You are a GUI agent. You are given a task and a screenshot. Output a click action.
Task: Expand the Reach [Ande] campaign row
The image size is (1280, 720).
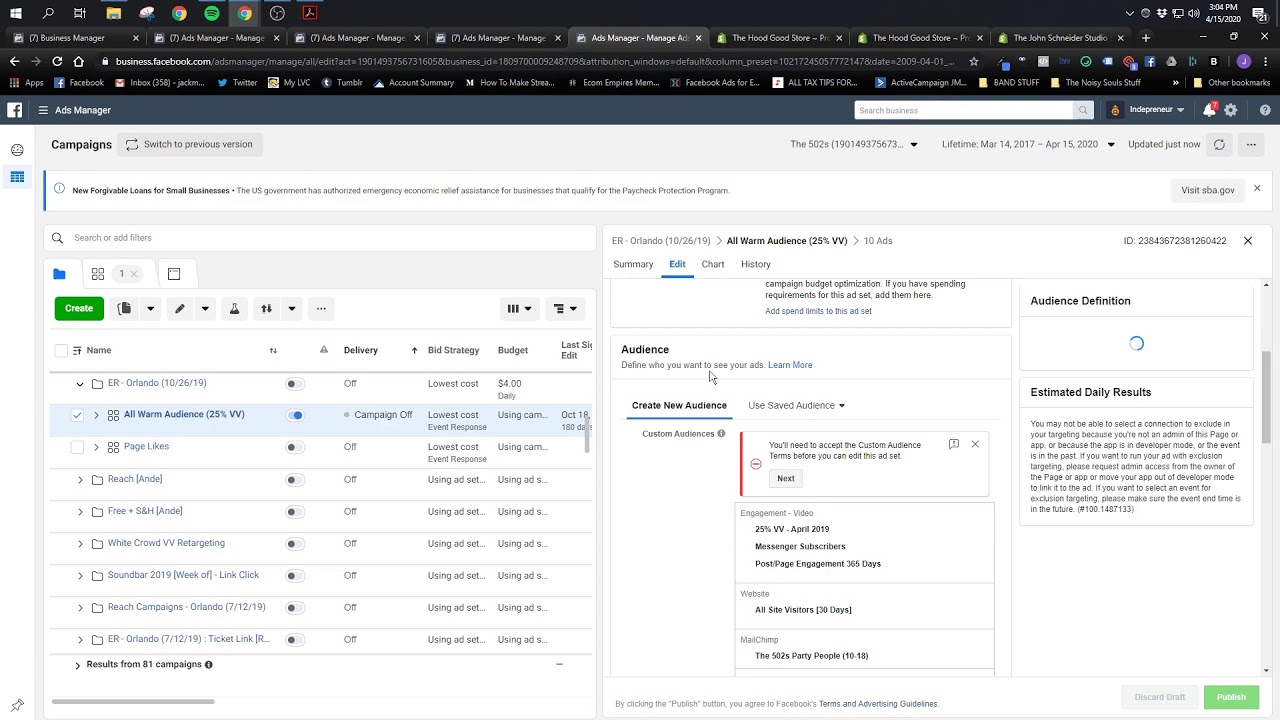[80, 479]
